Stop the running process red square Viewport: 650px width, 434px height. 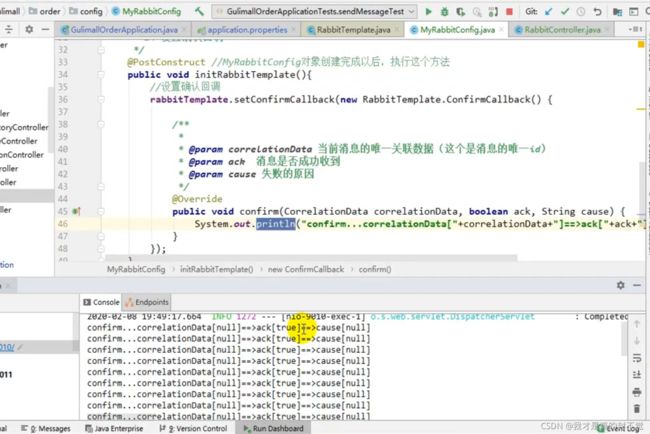tap(509, 12)
